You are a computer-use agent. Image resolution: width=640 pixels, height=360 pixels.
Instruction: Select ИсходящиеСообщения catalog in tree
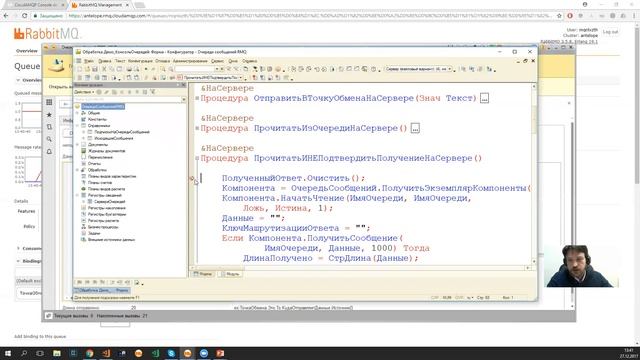point(113,138)
